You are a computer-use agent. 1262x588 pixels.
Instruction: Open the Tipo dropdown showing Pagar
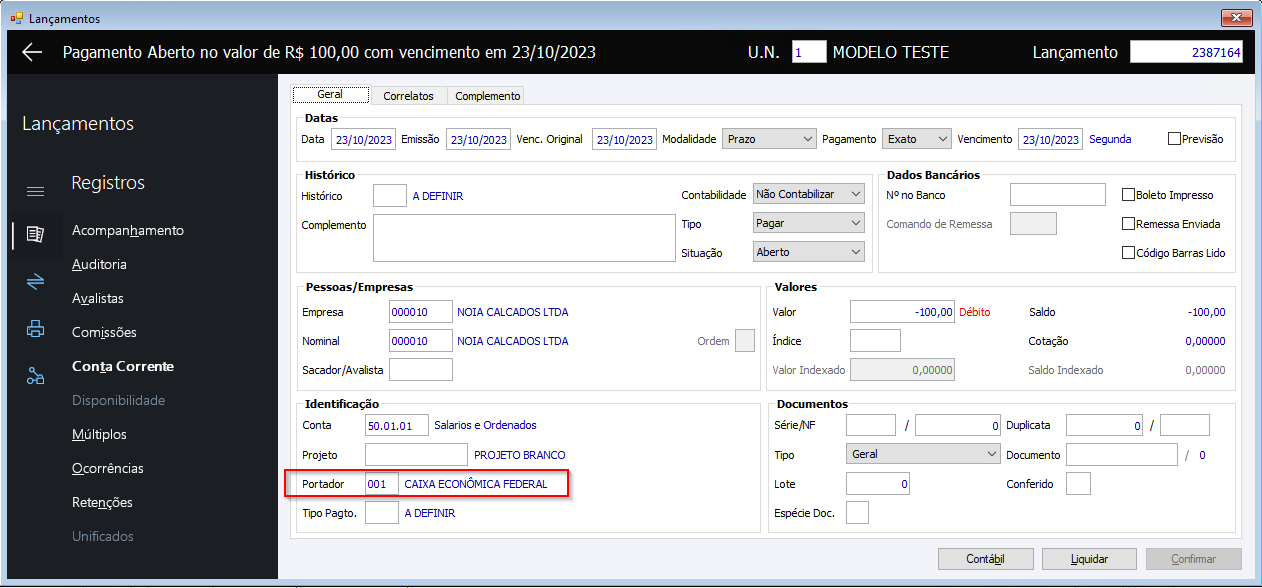coord(808,223)
